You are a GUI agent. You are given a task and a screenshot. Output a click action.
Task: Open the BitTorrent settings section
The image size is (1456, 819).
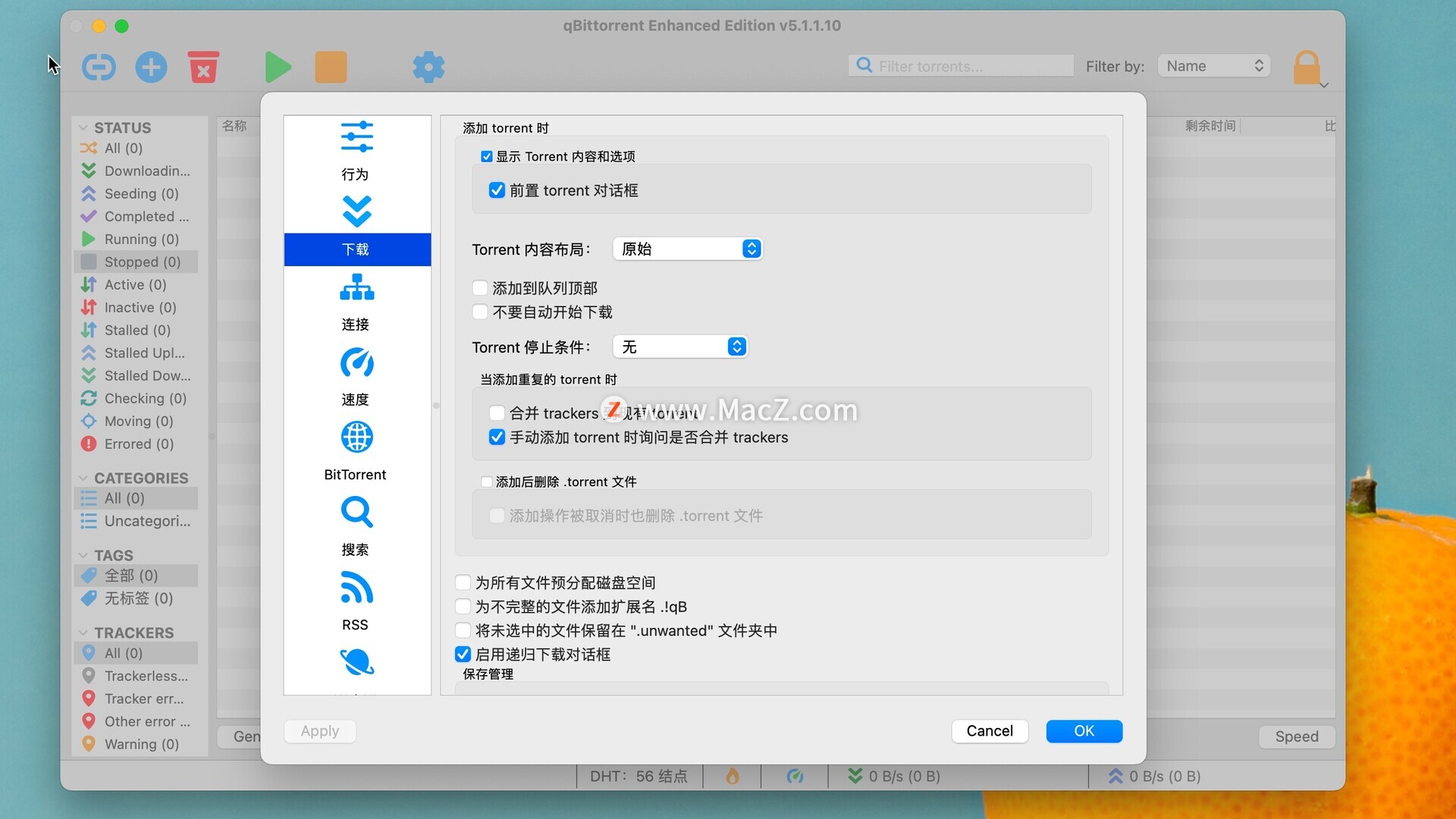pos(356,452)
